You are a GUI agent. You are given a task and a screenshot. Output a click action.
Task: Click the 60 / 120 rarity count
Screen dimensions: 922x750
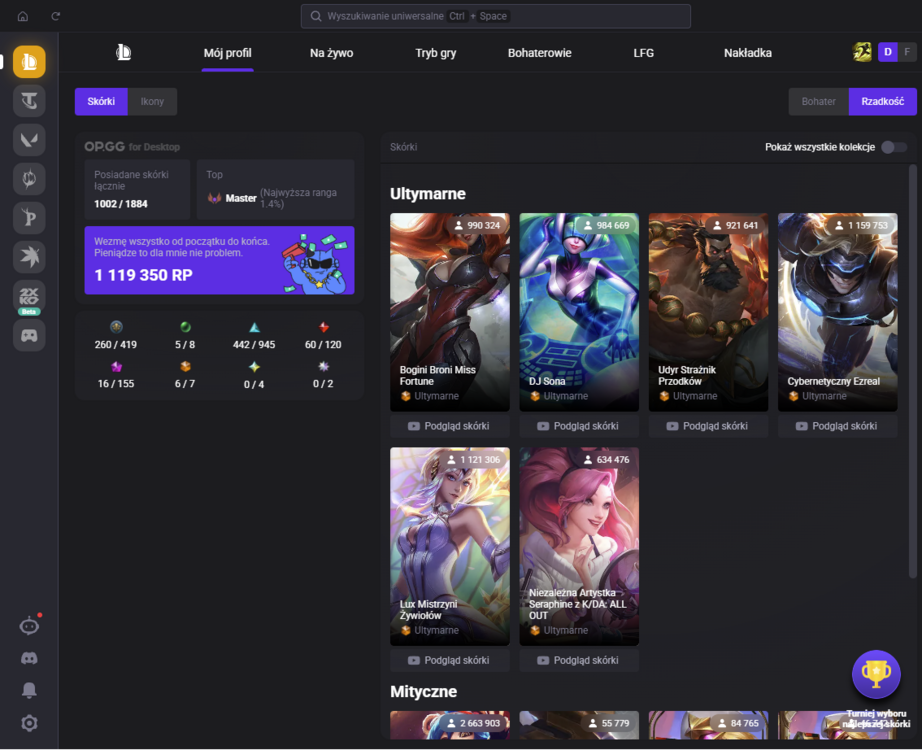pyautogui.click(x=323, y=345)
